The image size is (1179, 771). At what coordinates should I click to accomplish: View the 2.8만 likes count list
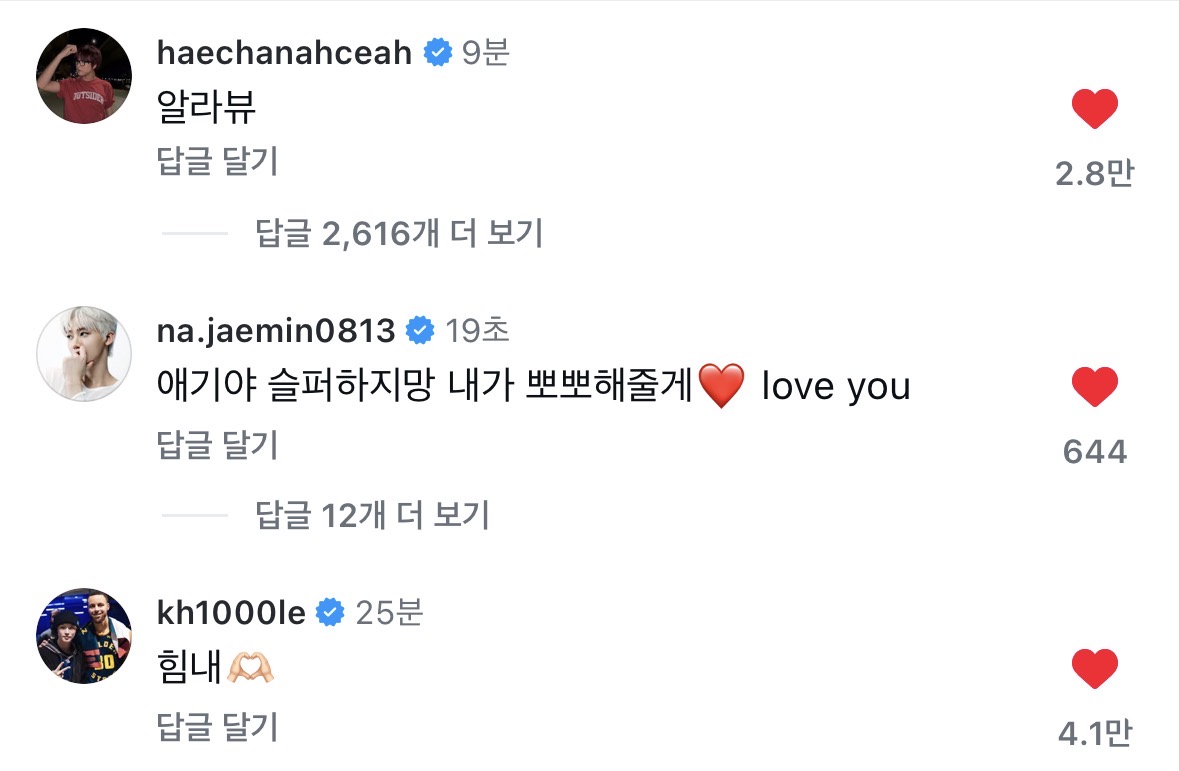[x=1094, y=175]
